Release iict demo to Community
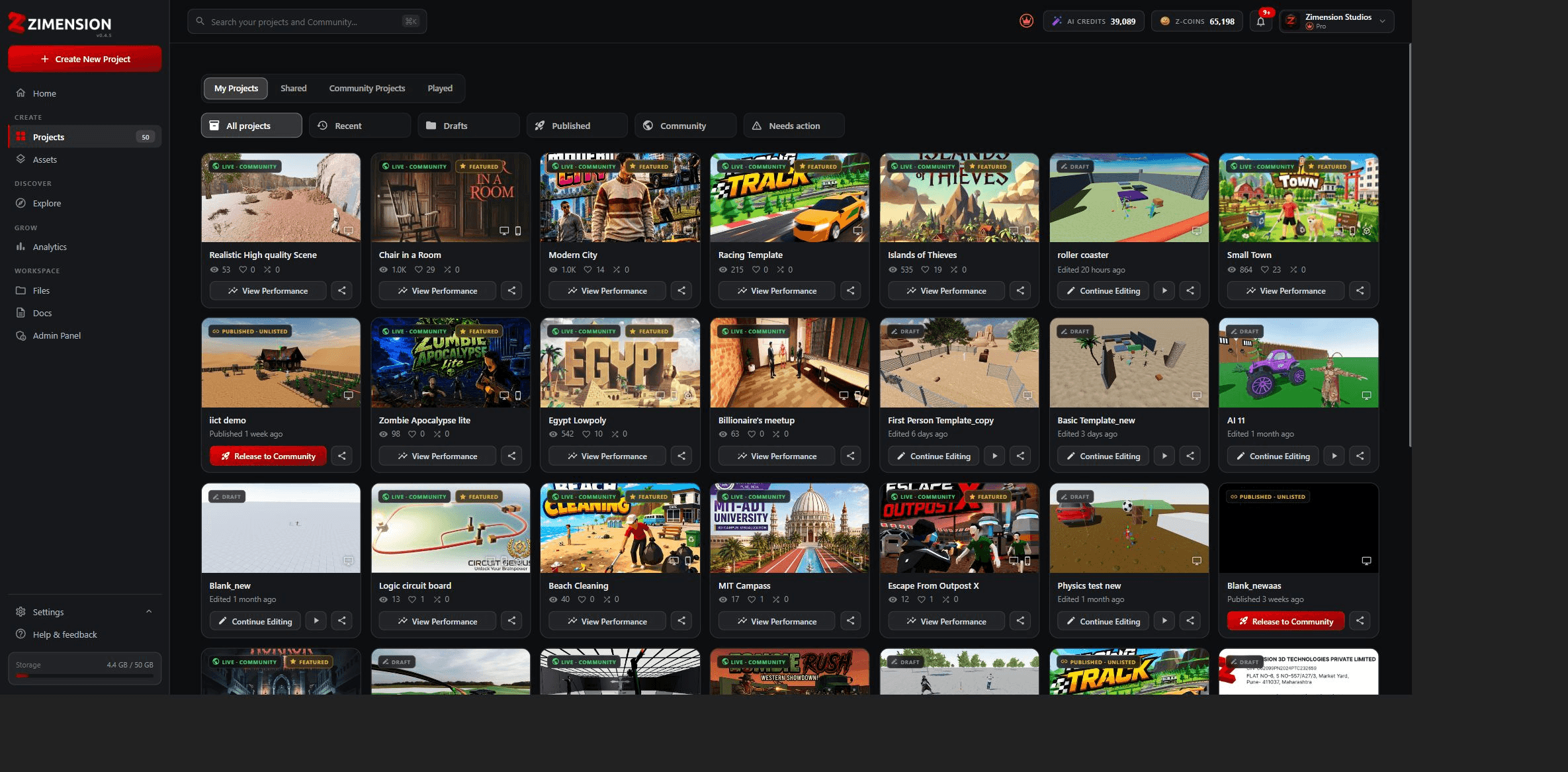This screenshot has height=772, width=1568. 268,456
